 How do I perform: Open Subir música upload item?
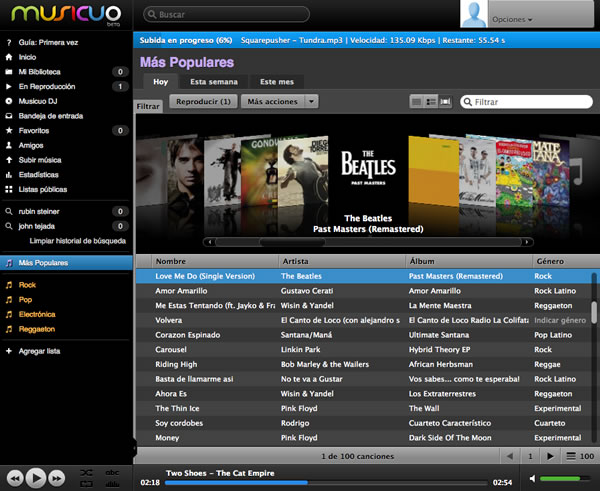click(x=40, y=160)
